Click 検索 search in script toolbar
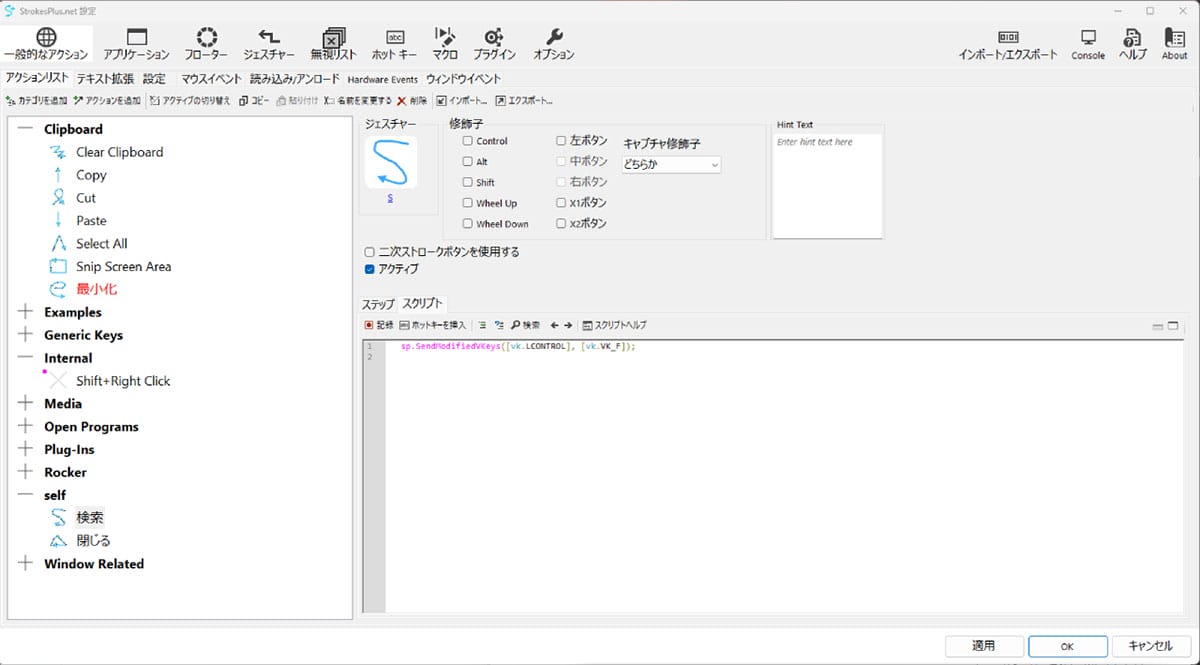The height and width of the screenshot is (665, 1200). pos(525,325)
